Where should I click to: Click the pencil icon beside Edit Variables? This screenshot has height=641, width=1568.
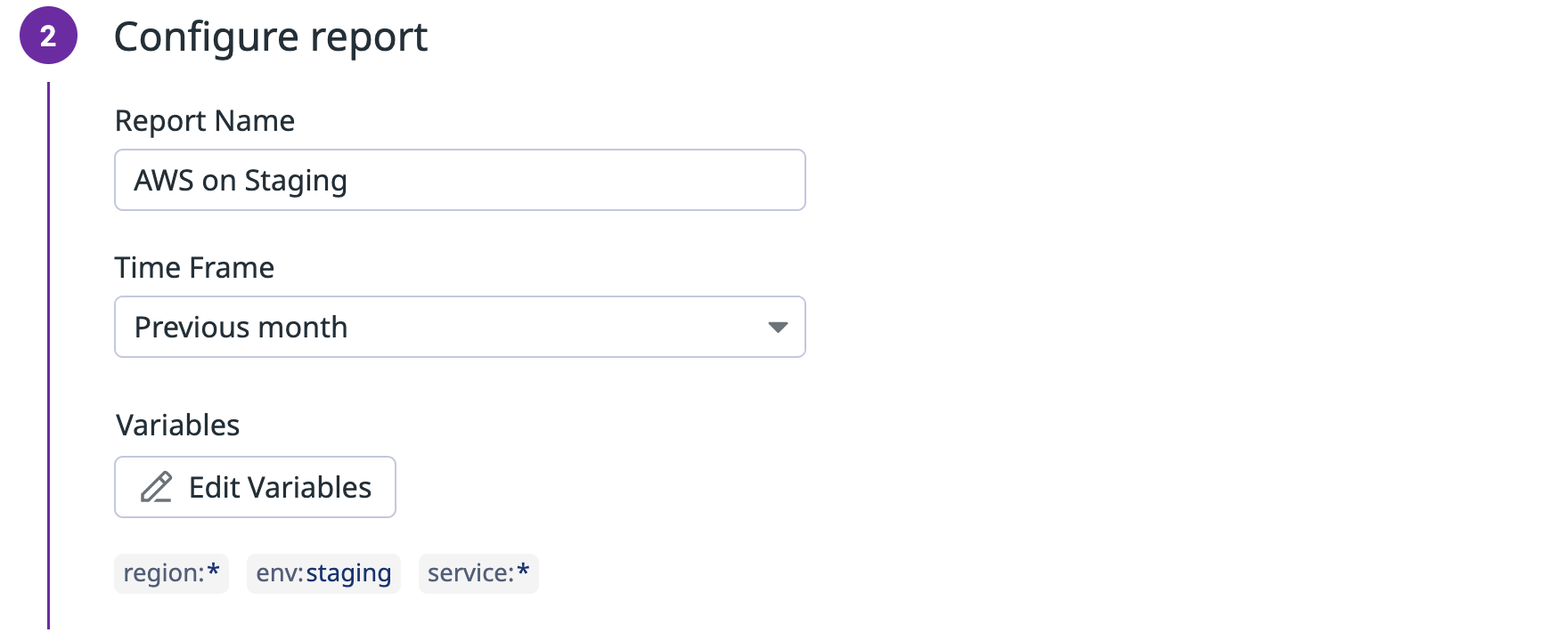tap(156, 487)
